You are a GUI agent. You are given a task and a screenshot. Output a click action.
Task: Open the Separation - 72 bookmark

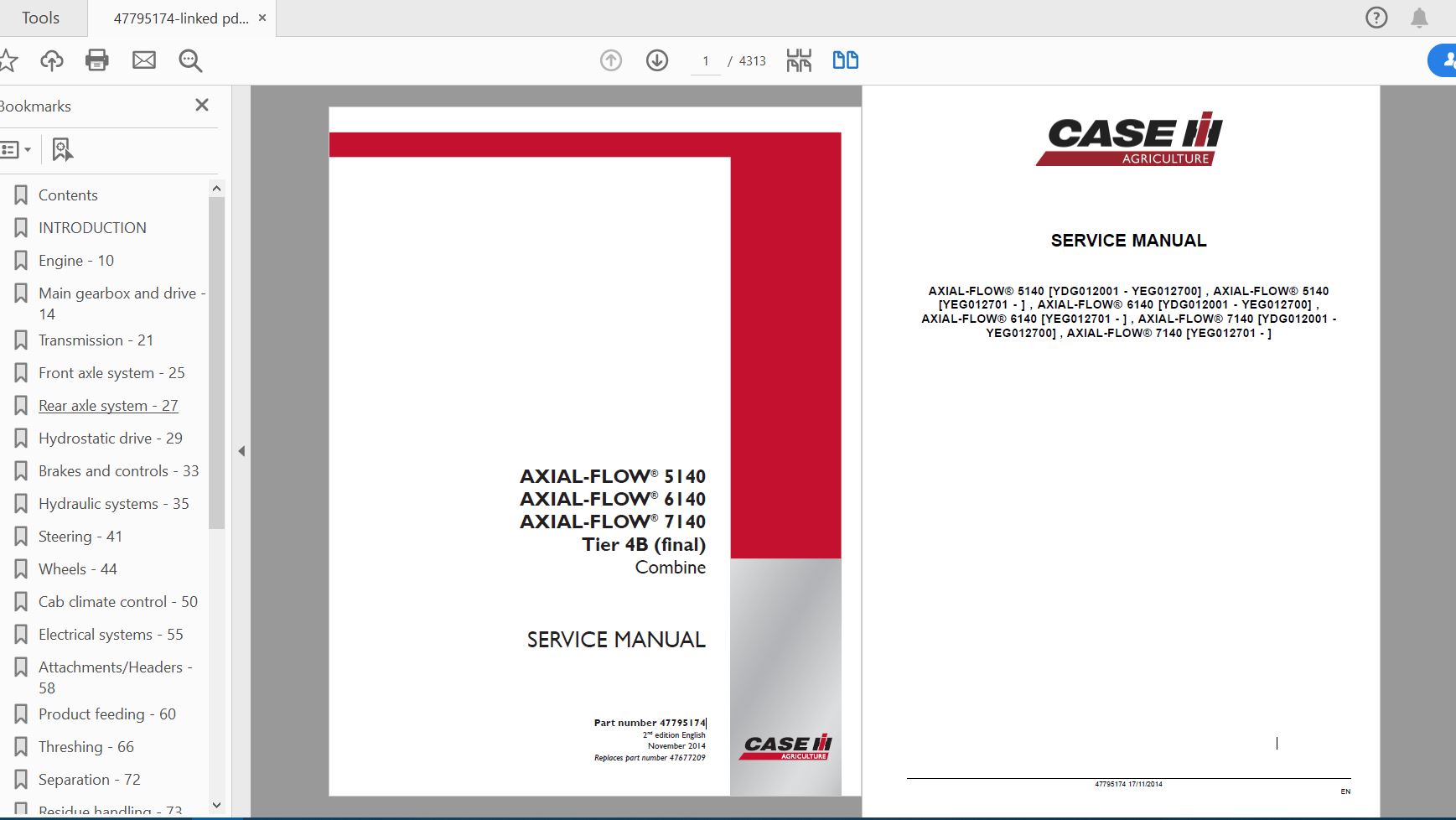pyautogui.click(x=90, y=780)
